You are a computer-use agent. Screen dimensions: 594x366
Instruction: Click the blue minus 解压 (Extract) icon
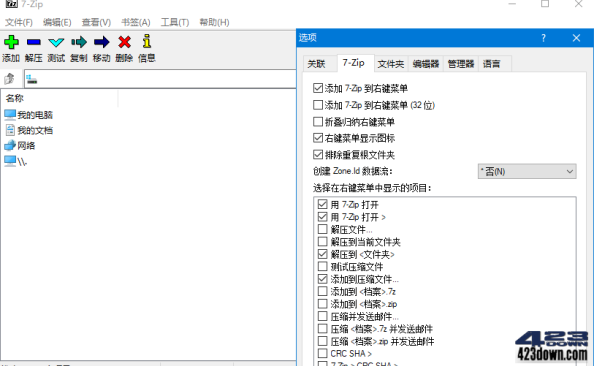tap(34, 42)
